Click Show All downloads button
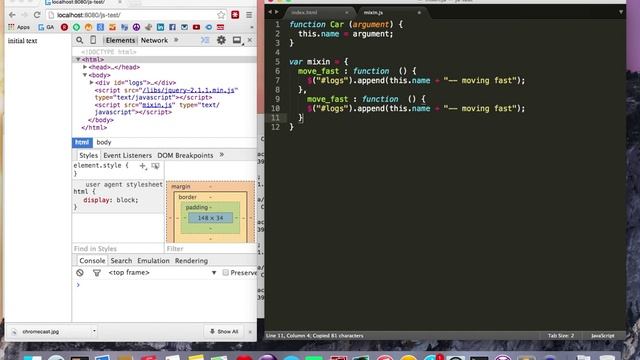The image size is (640, 360). (224, 331)
